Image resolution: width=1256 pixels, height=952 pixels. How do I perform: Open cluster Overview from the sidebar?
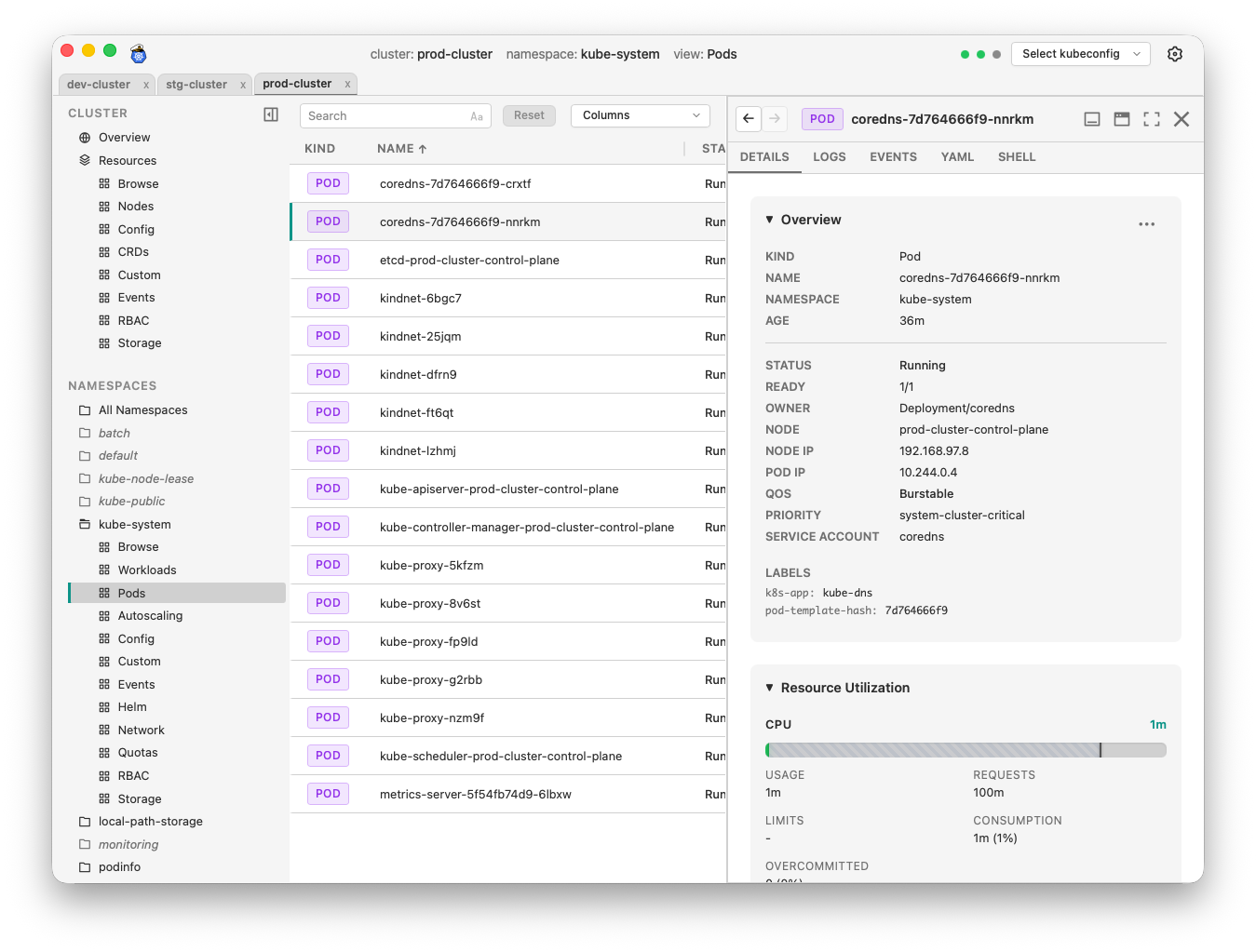point(123,137)
